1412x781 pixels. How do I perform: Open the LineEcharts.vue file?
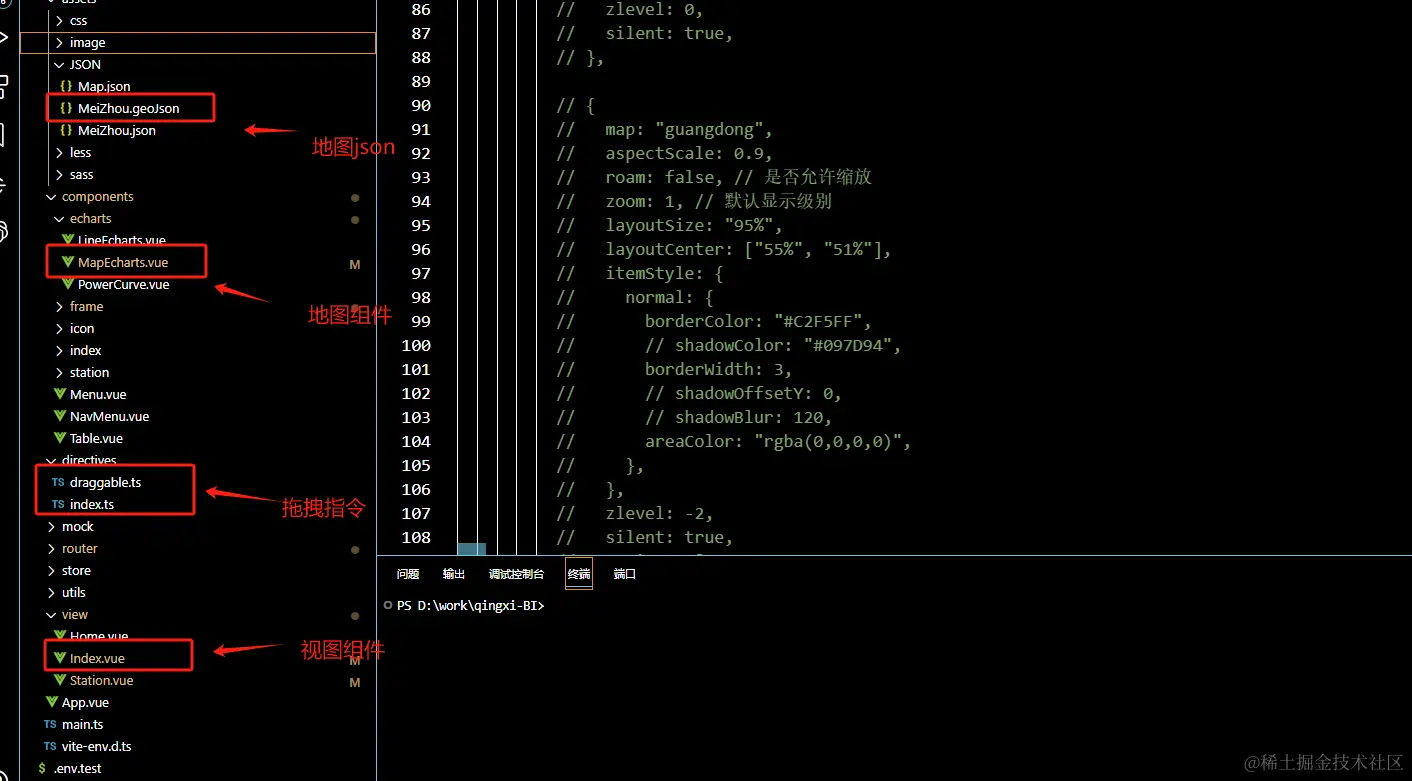pos(122,241)
